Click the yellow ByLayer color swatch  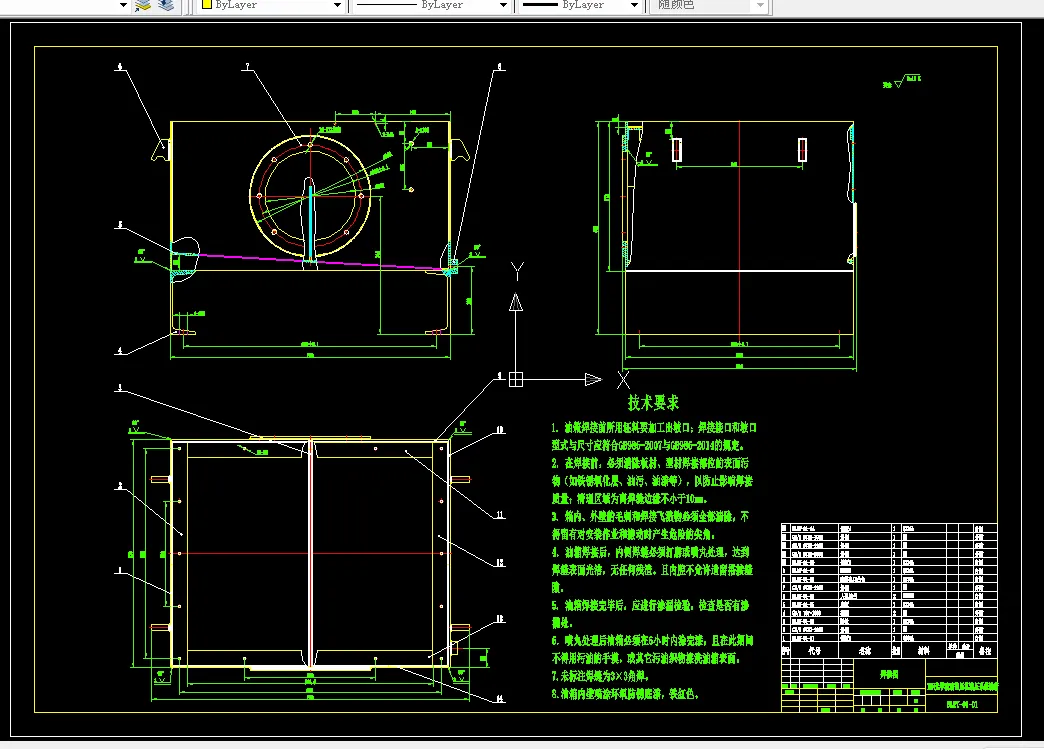pyautogui.click(x=206, y=5)
